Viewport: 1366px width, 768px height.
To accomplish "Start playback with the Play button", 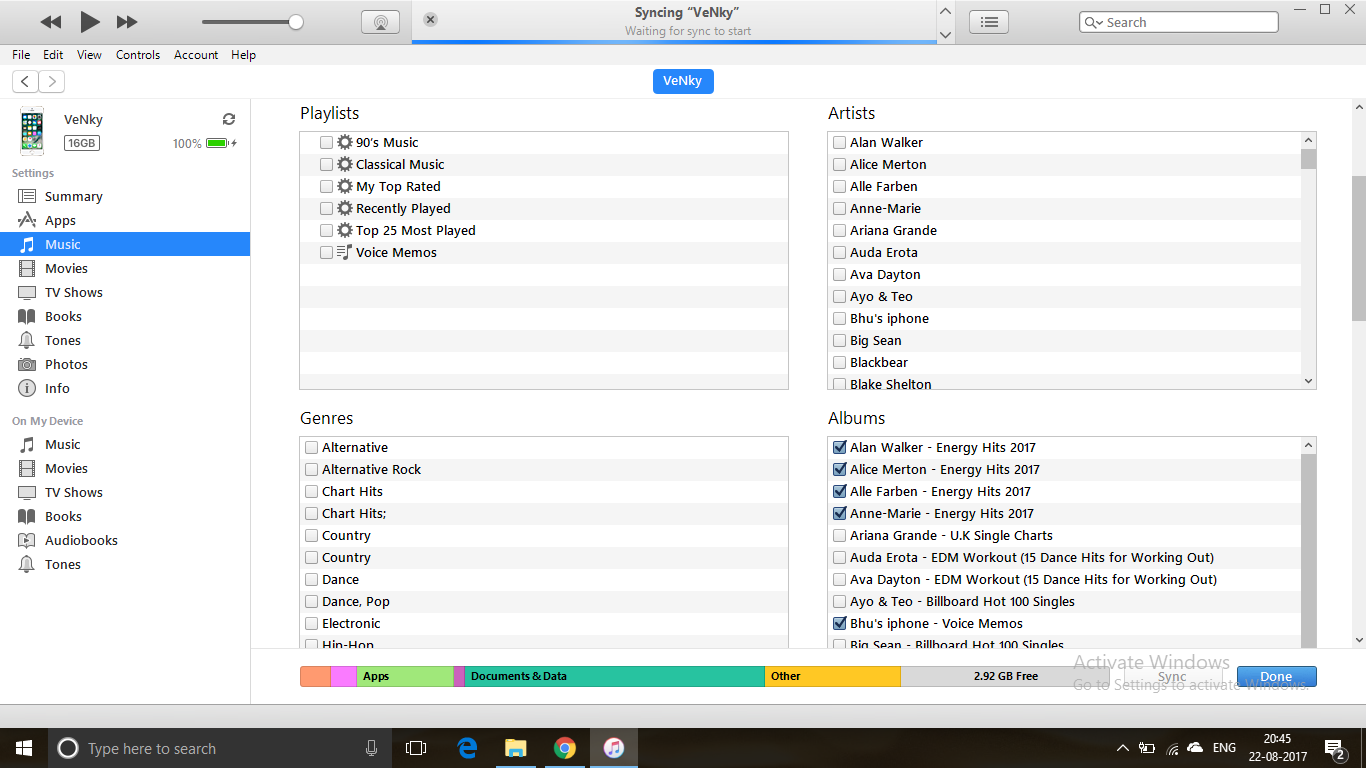I will (x=89, y=21).
